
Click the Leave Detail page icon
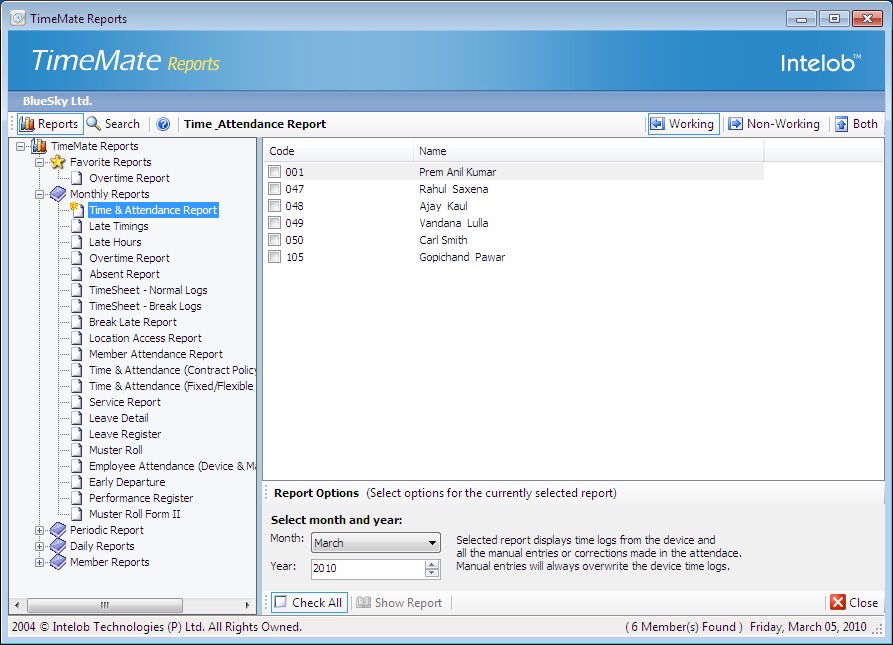click(x=76, y=418)
